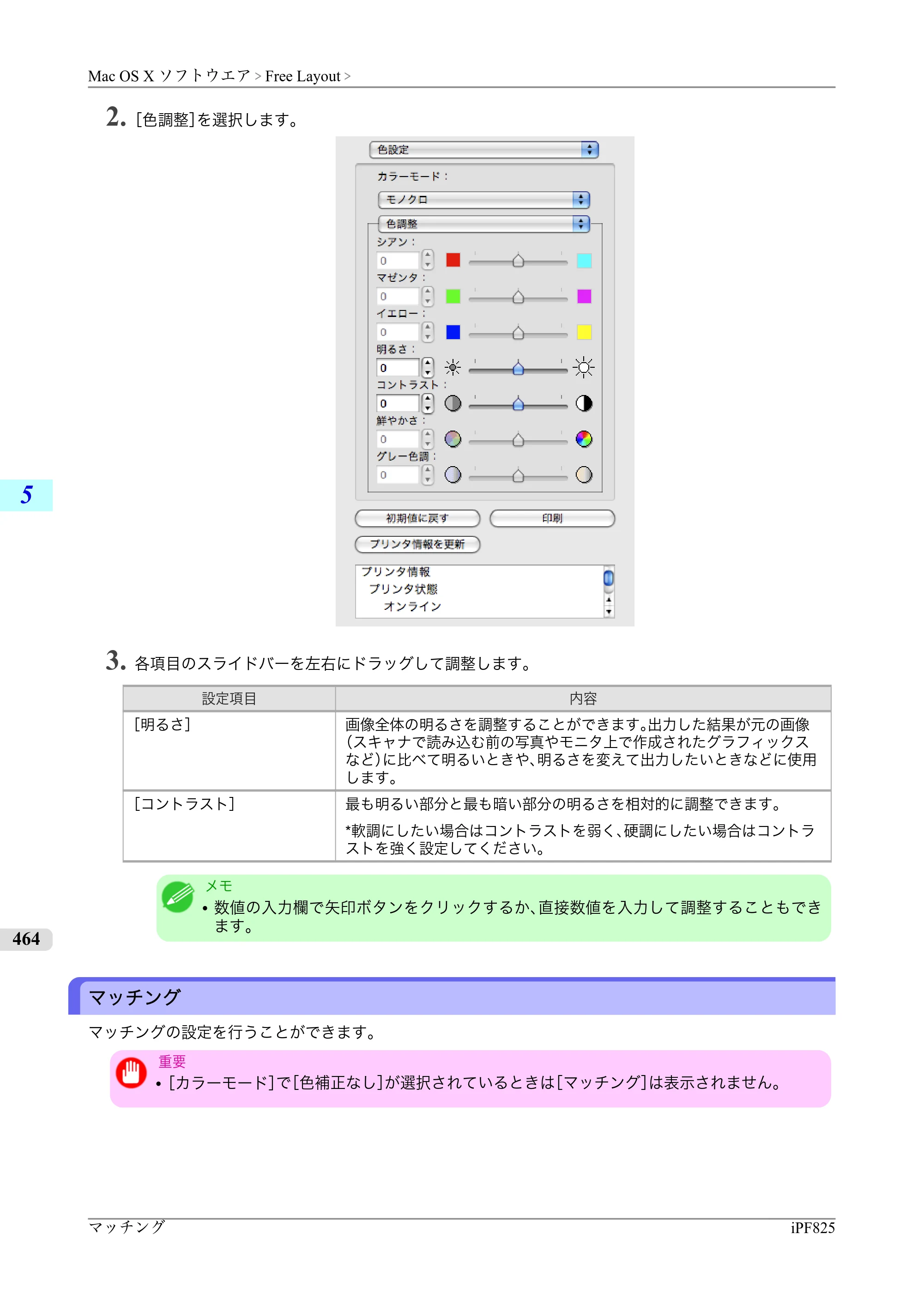This screenshot has width=924, height=1307.
Task: Select the プリンタ状態 row in printer info
Action: pos(404,589)
